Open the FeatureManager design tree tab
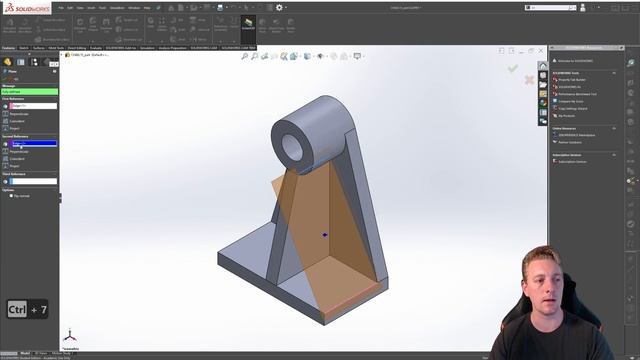Image resolution: width=640 pixels, height=360 pixels. pyautogui.click(x=7, y=62)
